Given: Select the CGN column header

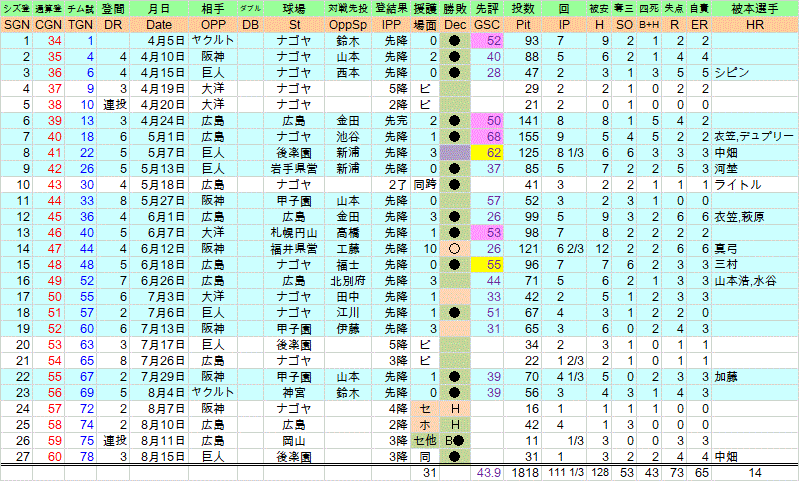Looking at the screenshot, I should (x=48, y=24).
